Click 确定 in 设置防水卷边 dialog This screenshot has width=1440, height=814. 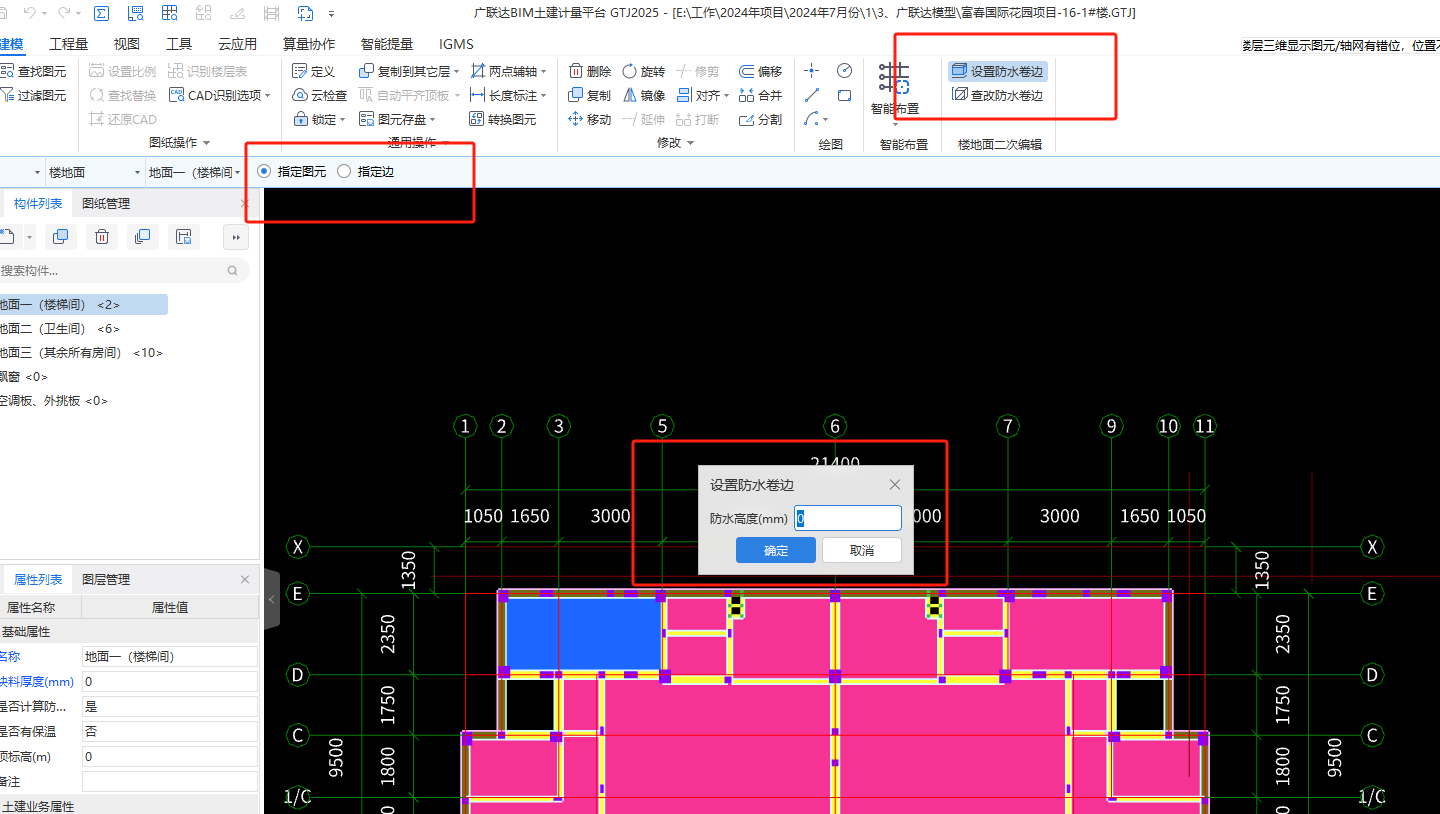[x=776, y=550]
